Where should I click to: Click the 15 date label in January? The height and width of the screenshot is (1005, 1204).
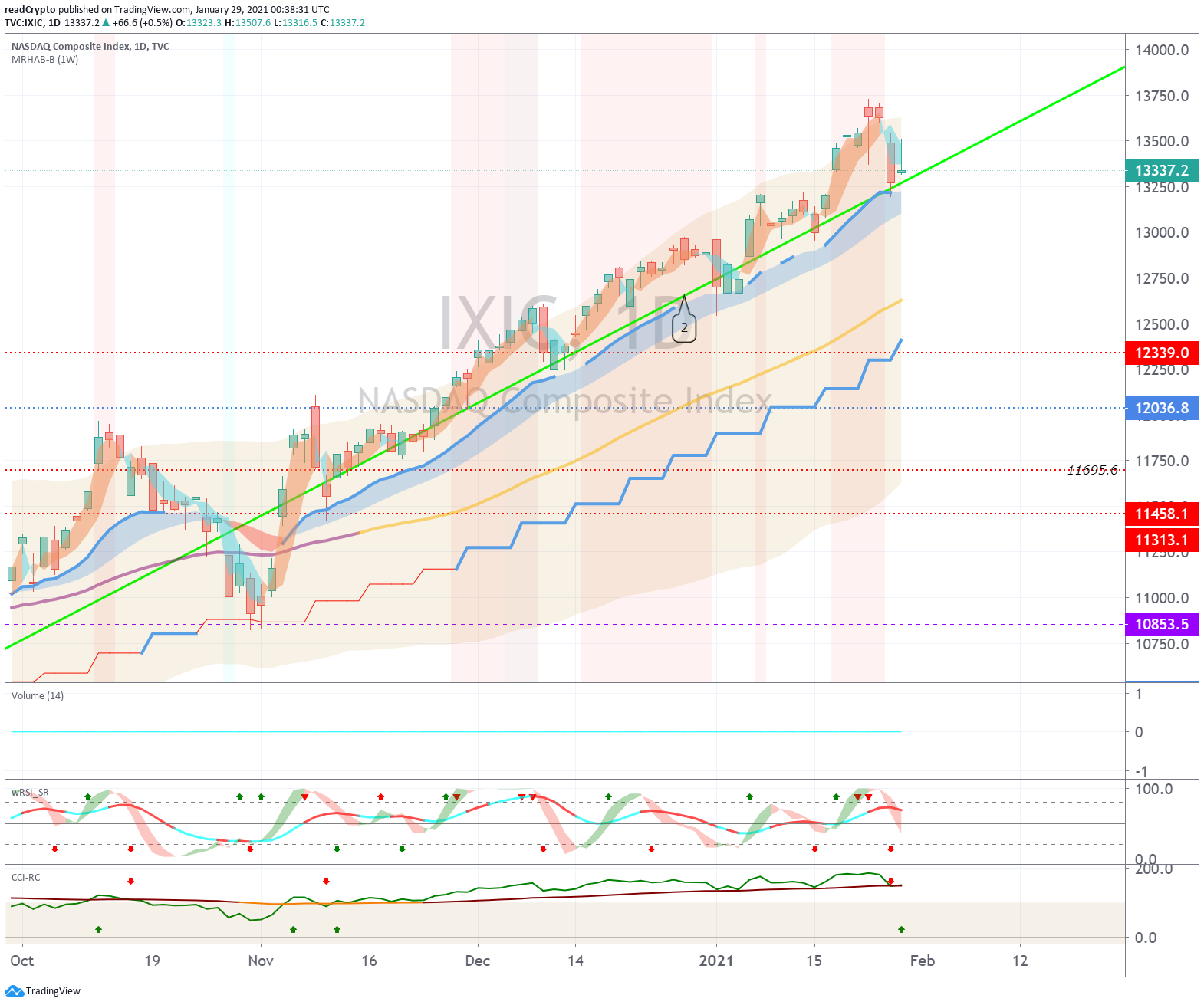814,961
